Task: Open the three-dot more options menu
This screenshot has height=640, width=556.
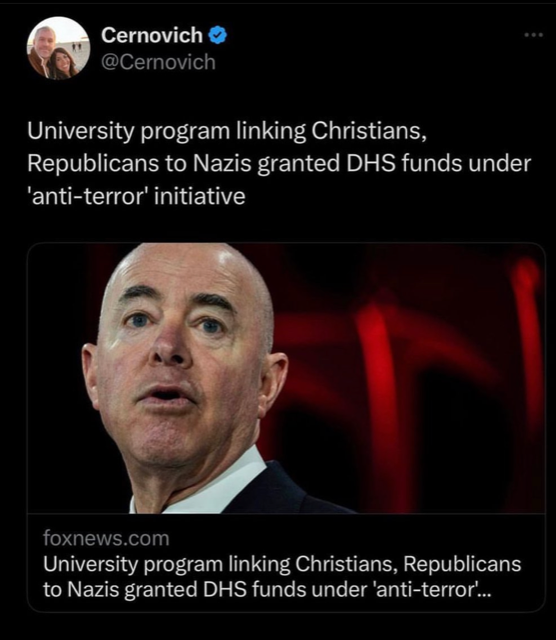Action: coord(534,35)
